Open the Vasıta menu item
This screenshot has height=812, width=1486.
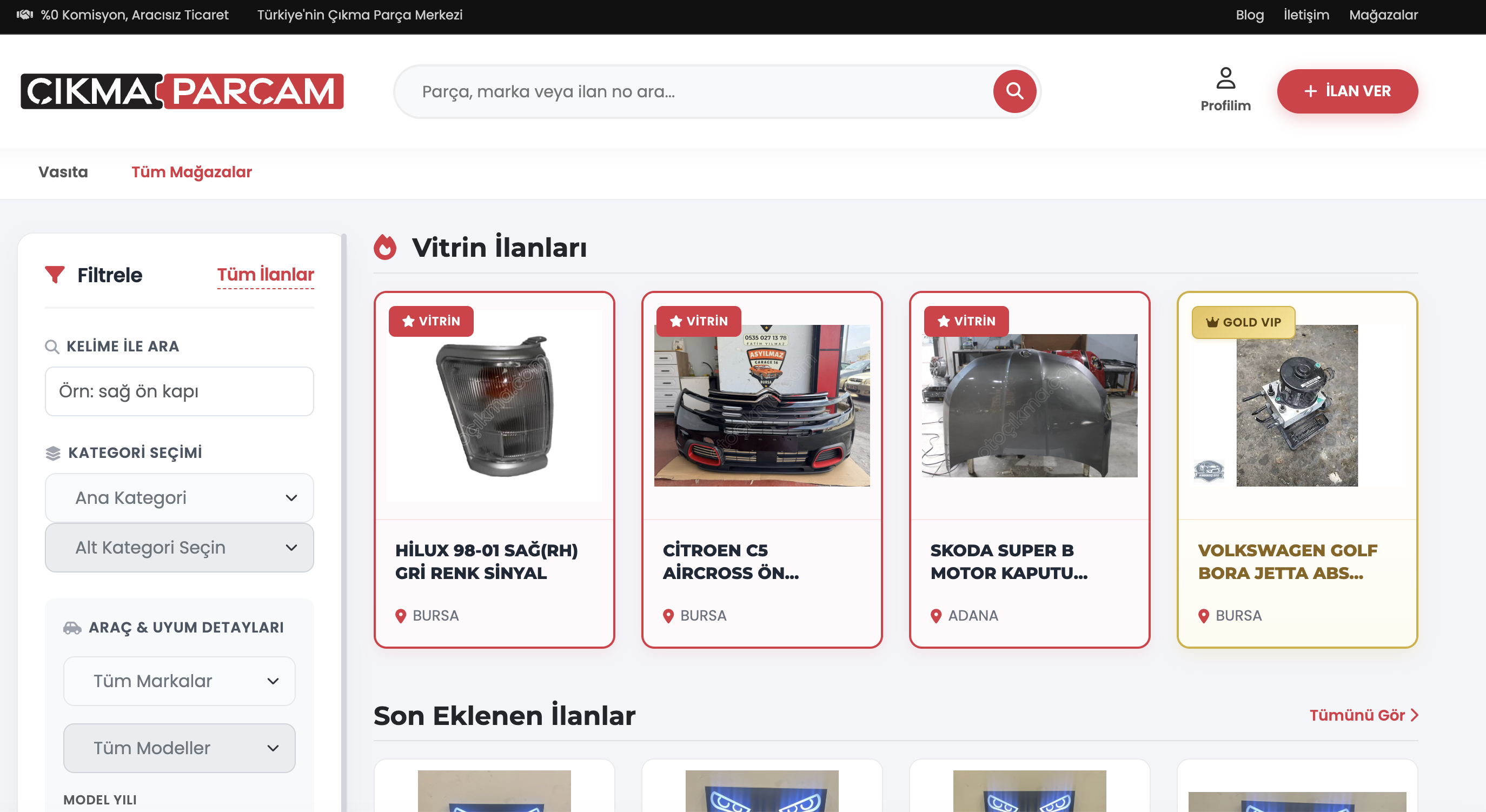pos(63,172)
